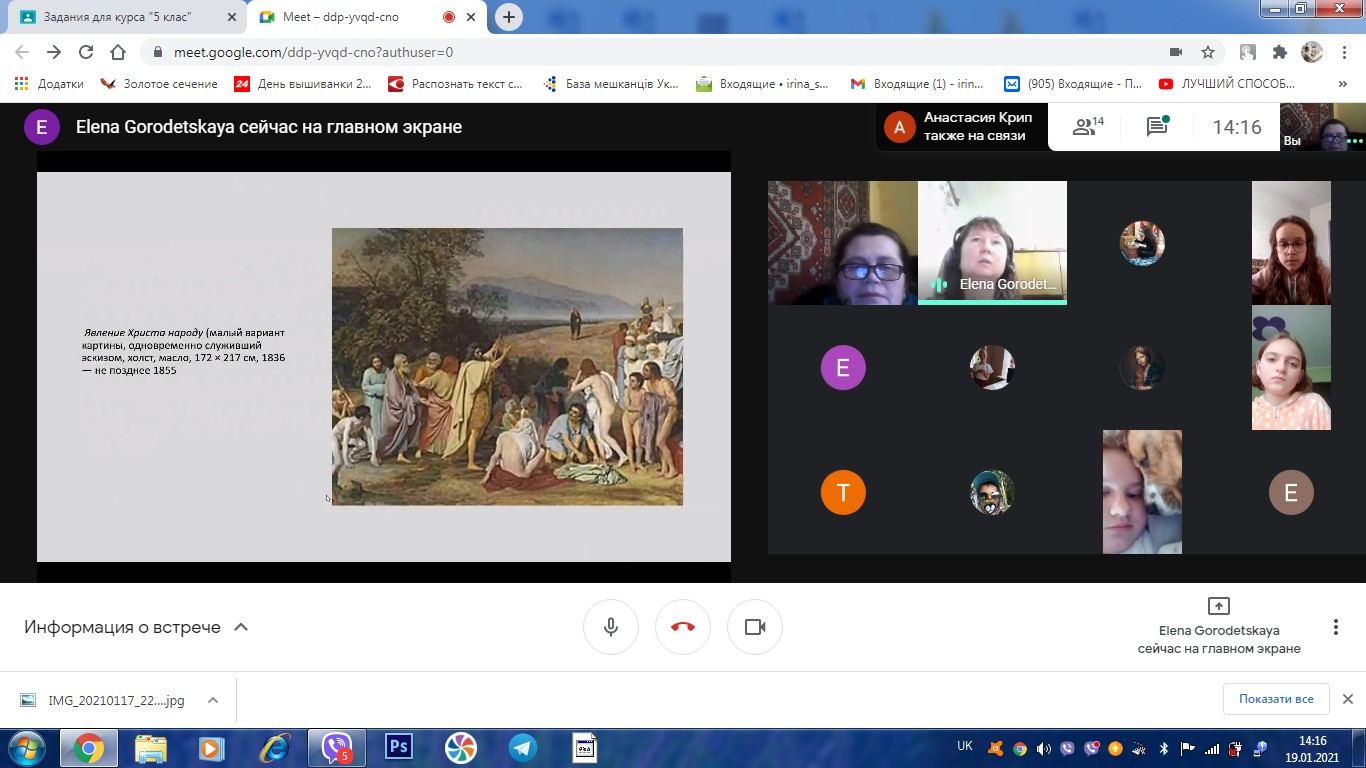Open the downloaded IMG file options arrow

tap(213, 700)
